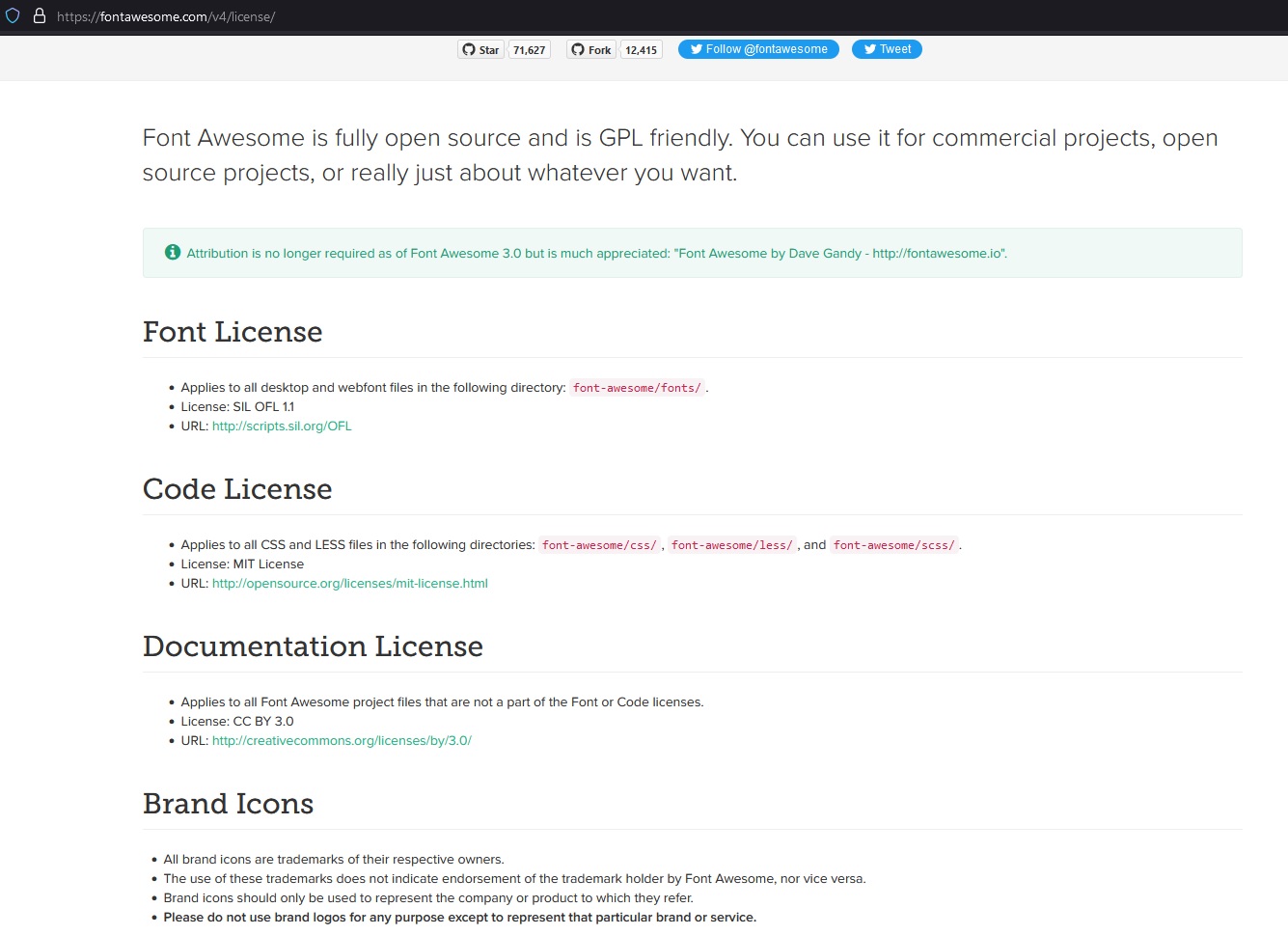This screenshot has height=935, width=1288.
Task: Click the font-awesome/less/ code snippet
Action: pos(731,545)
